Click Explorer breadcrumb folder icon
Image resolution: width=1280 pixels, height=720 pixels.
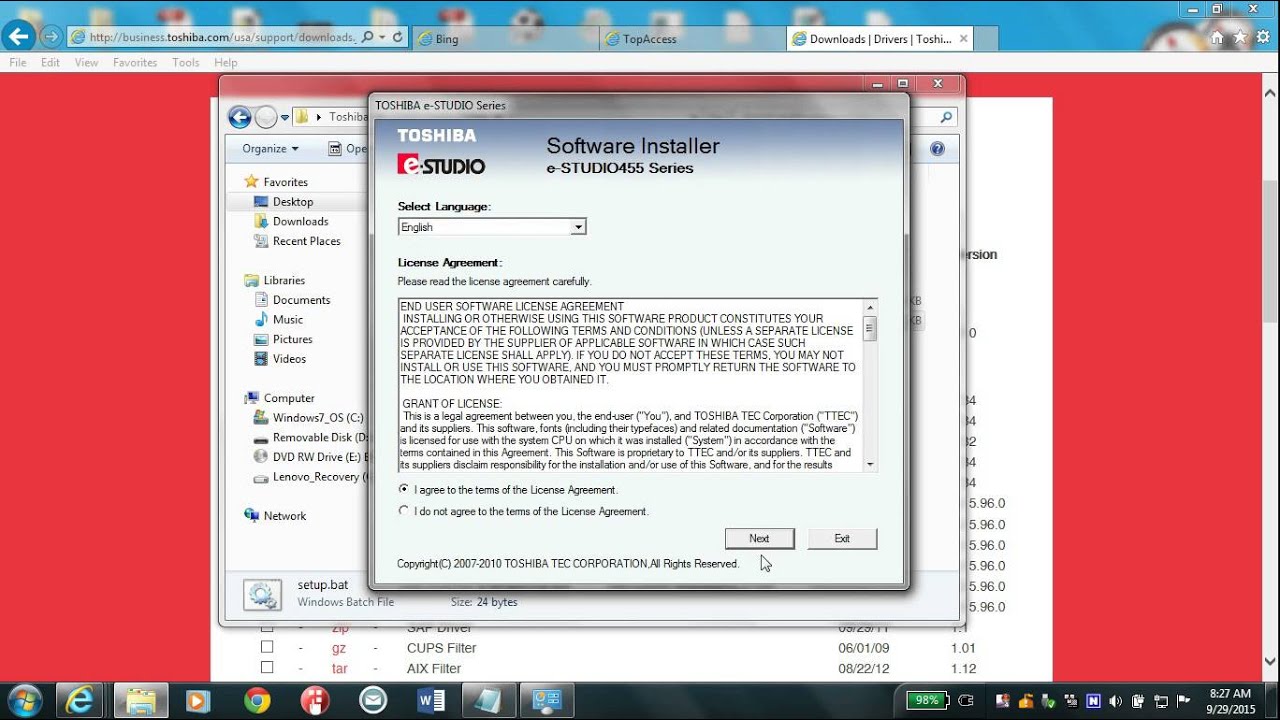click(301, 117)
